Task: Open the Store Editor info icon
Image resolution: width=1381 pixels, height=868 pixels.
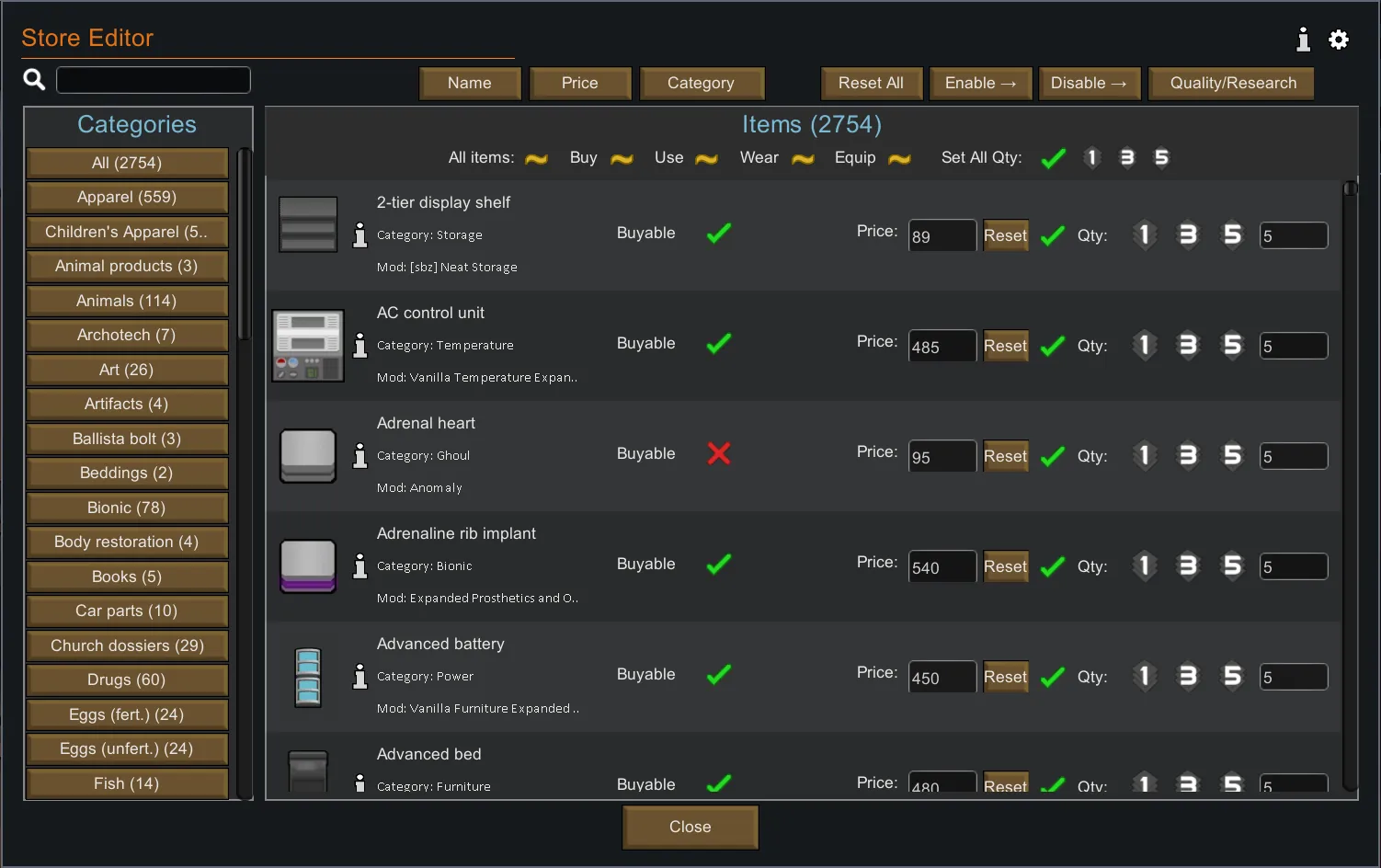Action: point(1303,40)
